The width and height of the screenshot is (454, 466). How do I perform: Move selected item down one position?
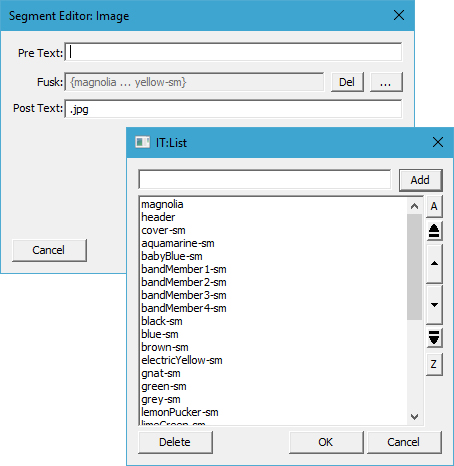[434, 305]
